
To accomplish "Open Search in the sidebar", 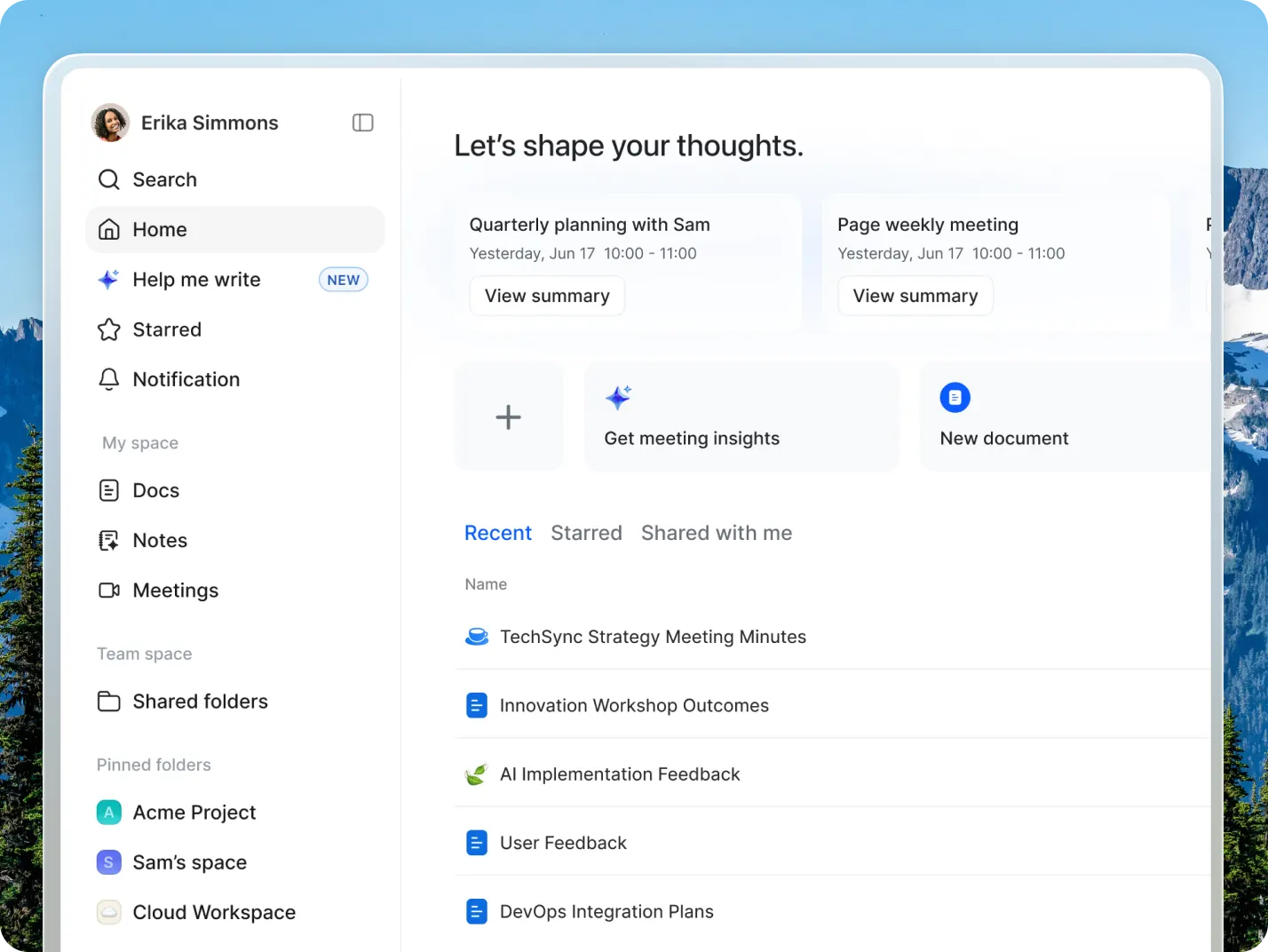I will click(235, 179).
